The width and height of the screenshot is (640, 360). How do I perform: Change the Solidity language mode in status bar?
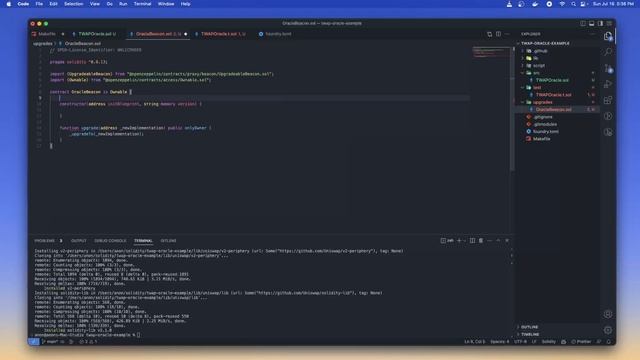click(x=549, y=342)
